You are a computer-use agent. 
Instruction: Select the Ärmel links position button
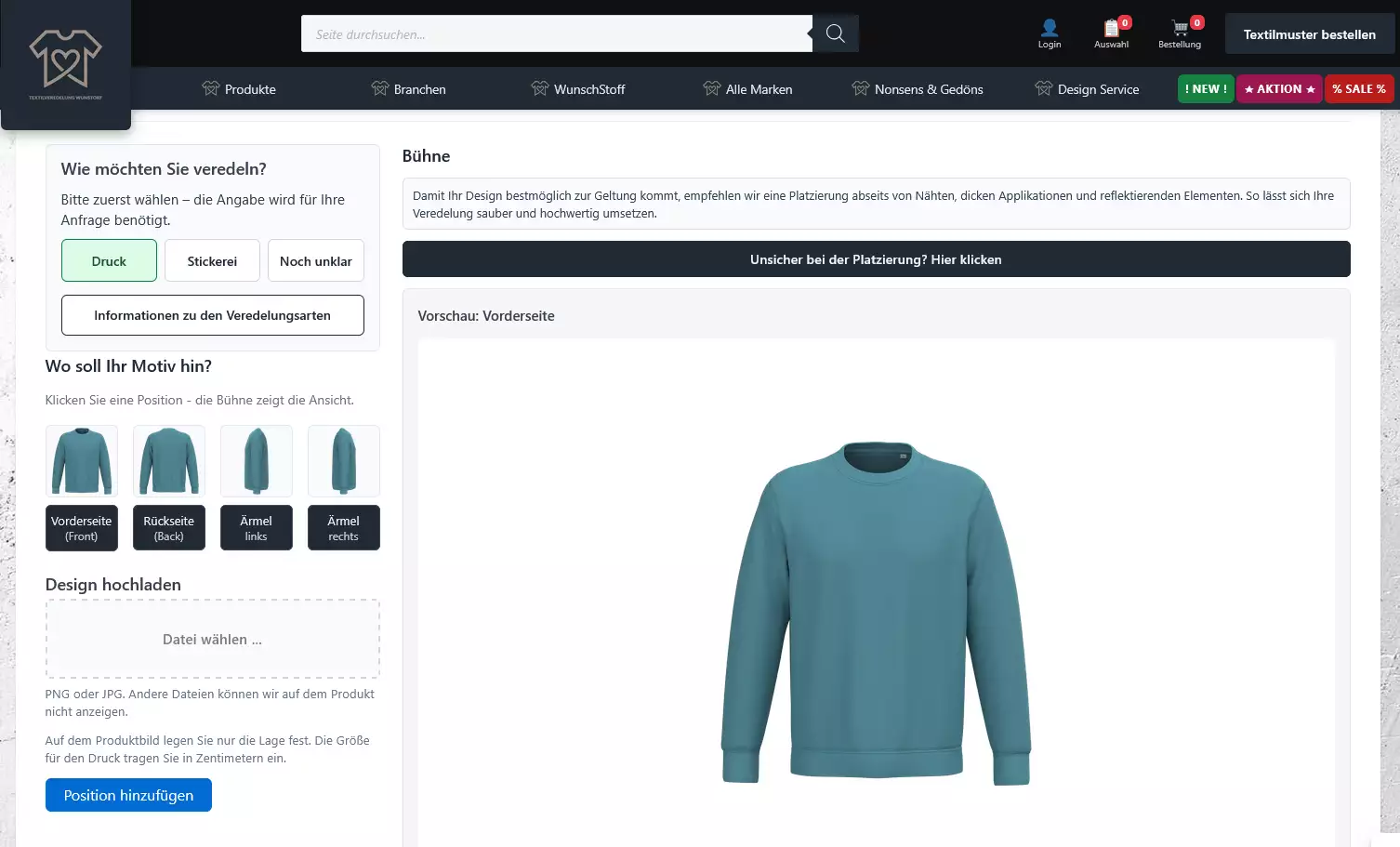pos(257,528)
